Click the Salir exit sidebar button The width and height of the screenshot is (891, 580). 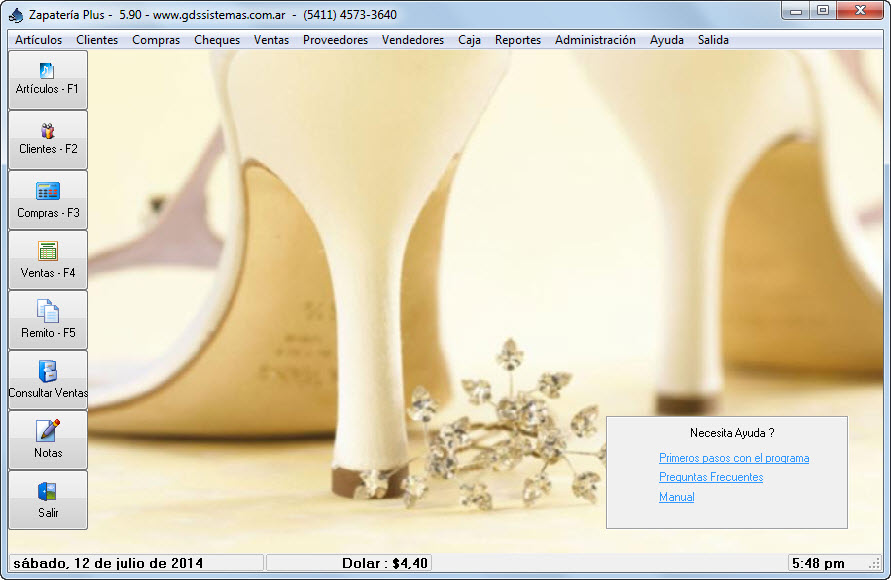(48, 500)
